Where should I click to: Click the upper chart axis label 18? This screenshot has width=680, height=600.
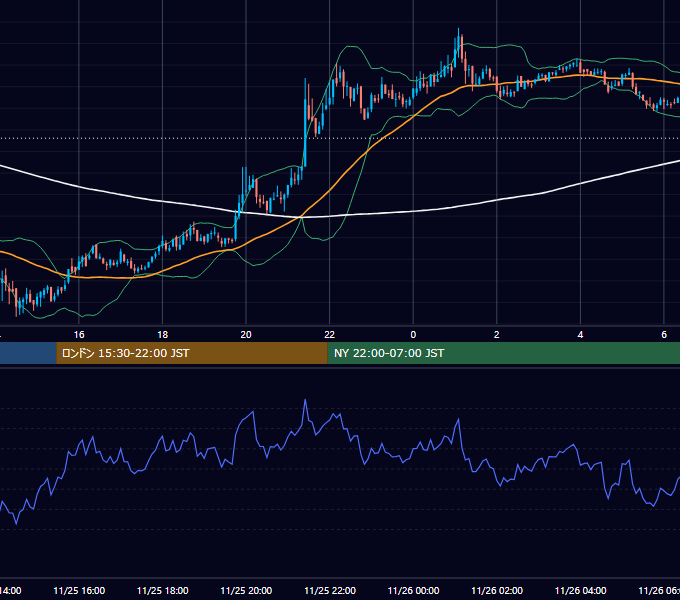tap(162, 335)
